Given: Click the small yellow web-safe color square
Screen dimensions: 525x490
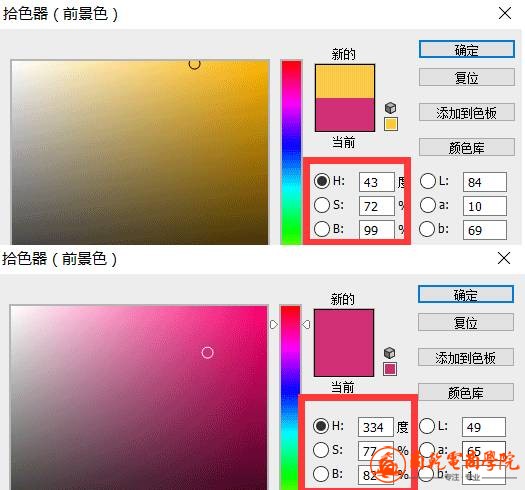Looking at the screenshot, I should pyautogui.click(x=391, y=124).
